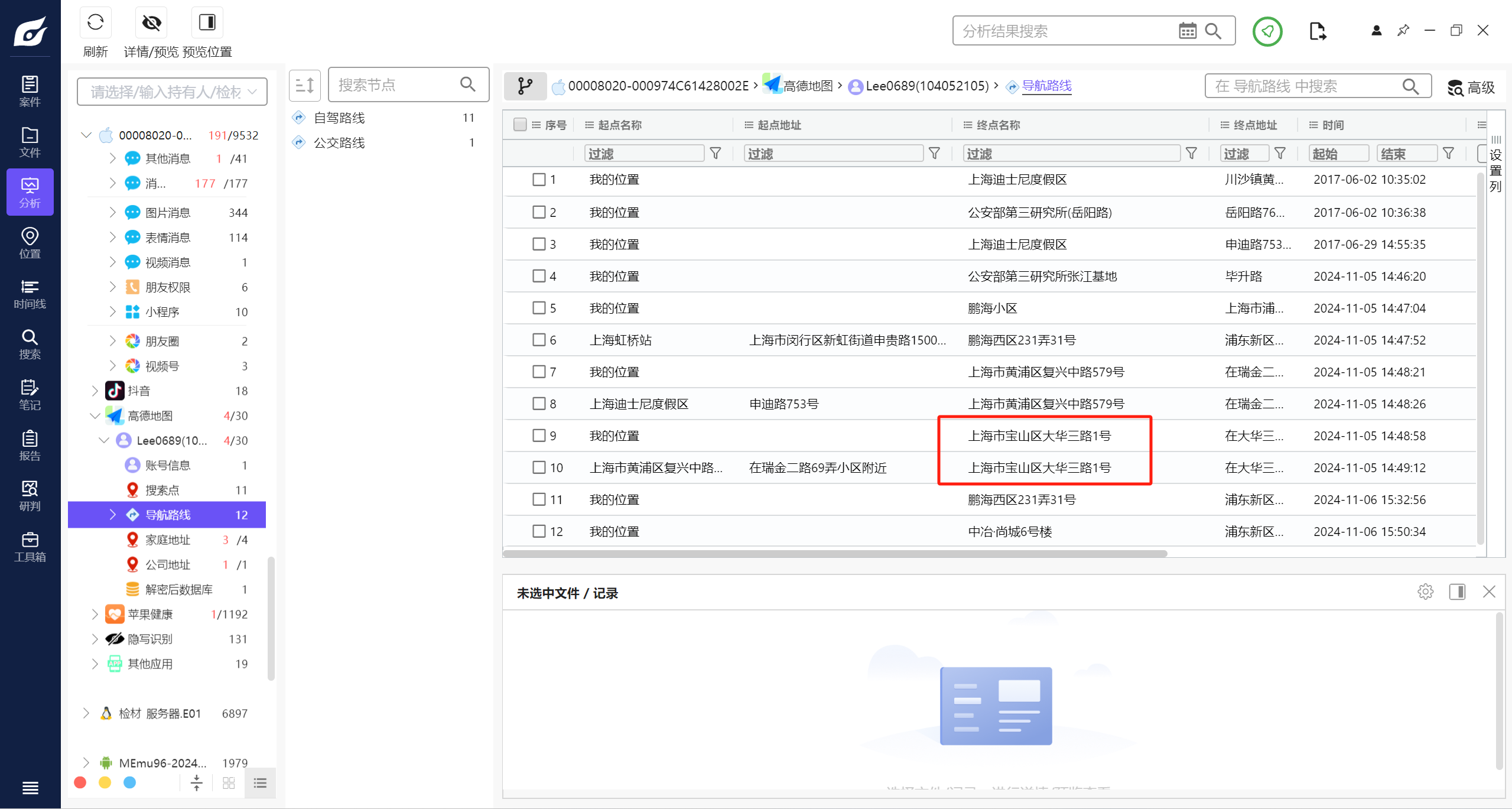Click the red color tag dot at the bottom left
Screen dimensions: 1512x809
(x=80, y=782)
